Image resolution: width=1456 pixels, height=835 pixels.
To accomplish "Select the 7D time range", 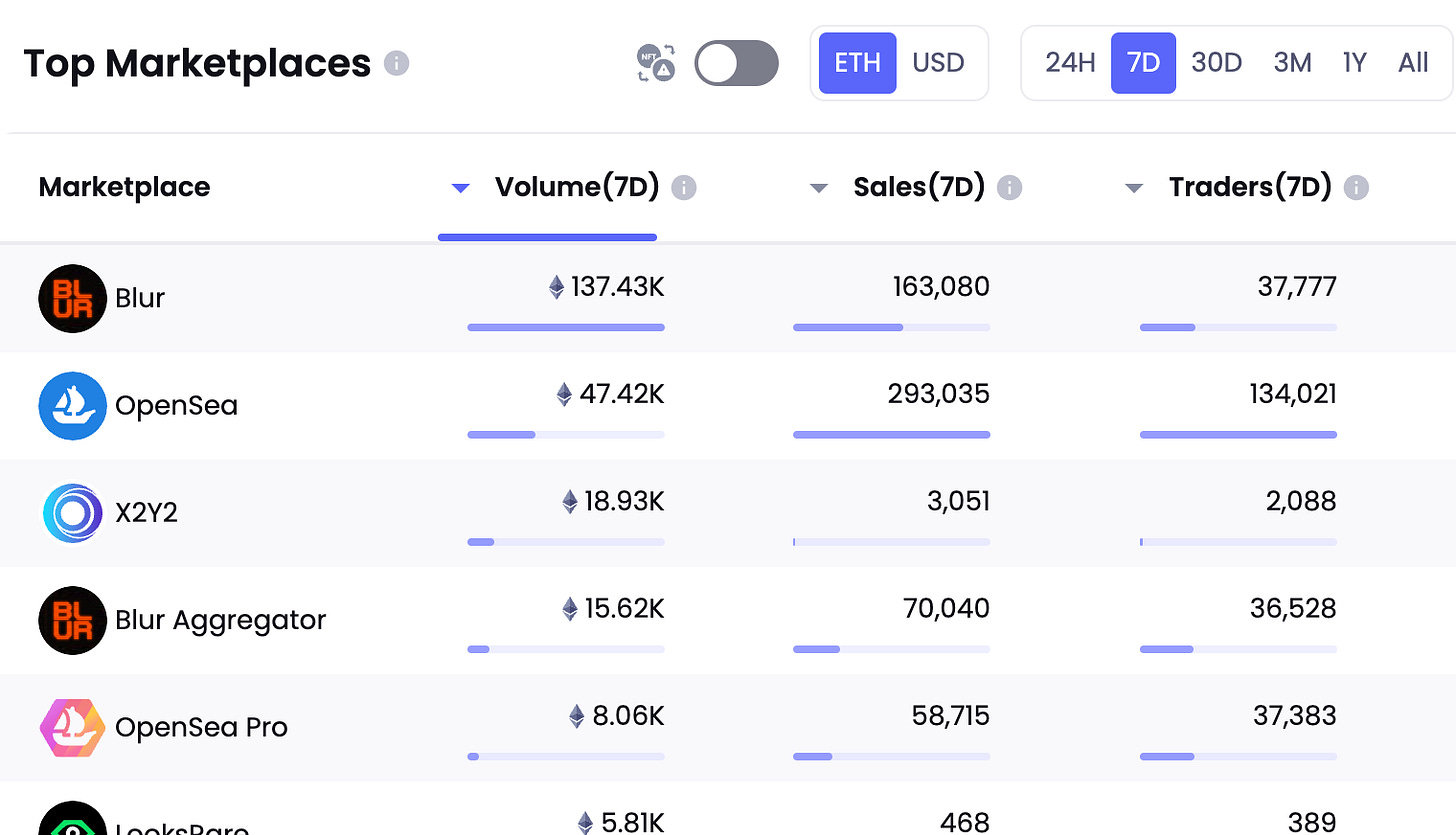I will tap(1143, 63).
